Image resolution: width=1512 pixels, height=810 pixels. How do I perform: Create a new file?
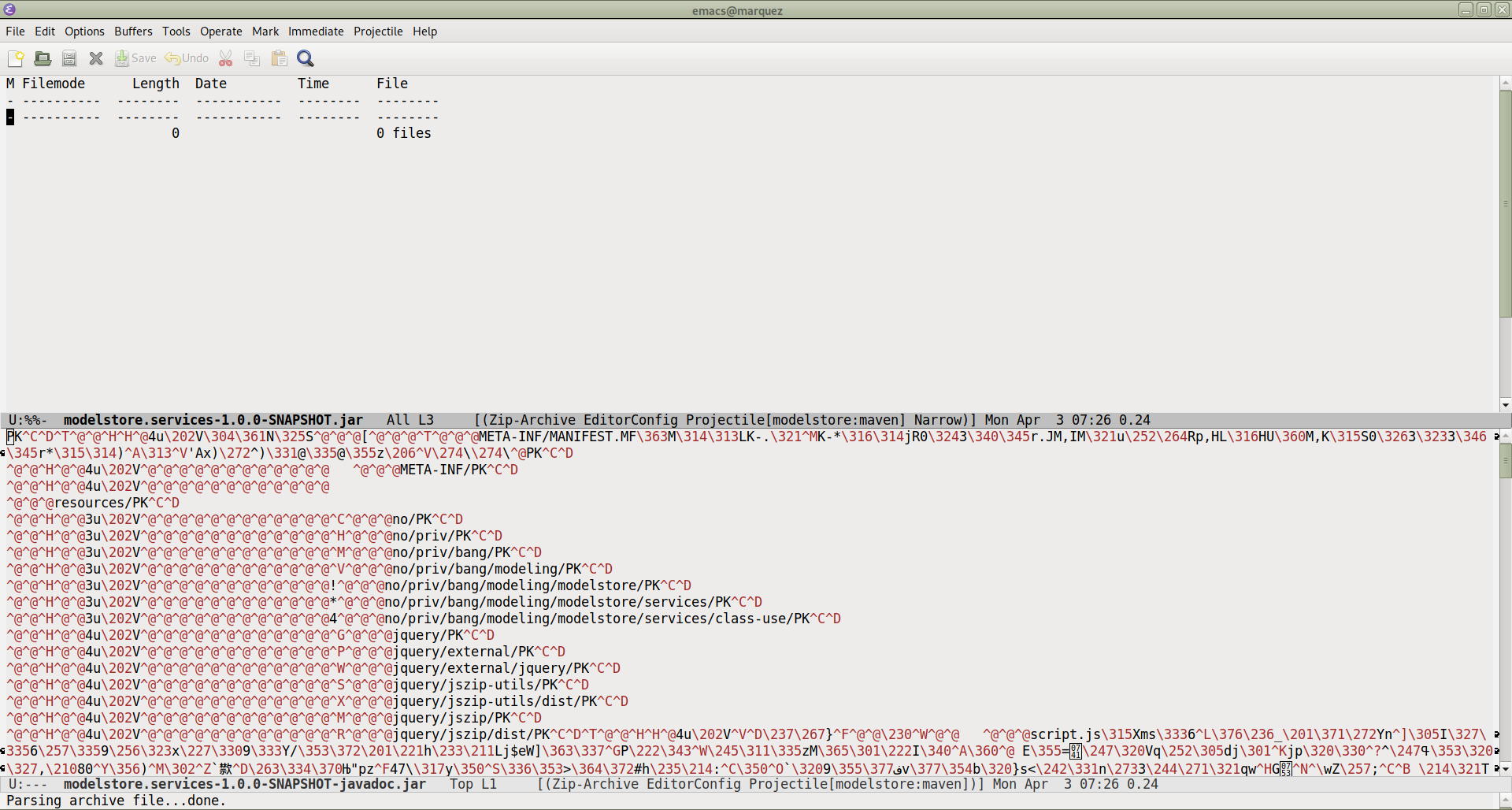point(15,58)
